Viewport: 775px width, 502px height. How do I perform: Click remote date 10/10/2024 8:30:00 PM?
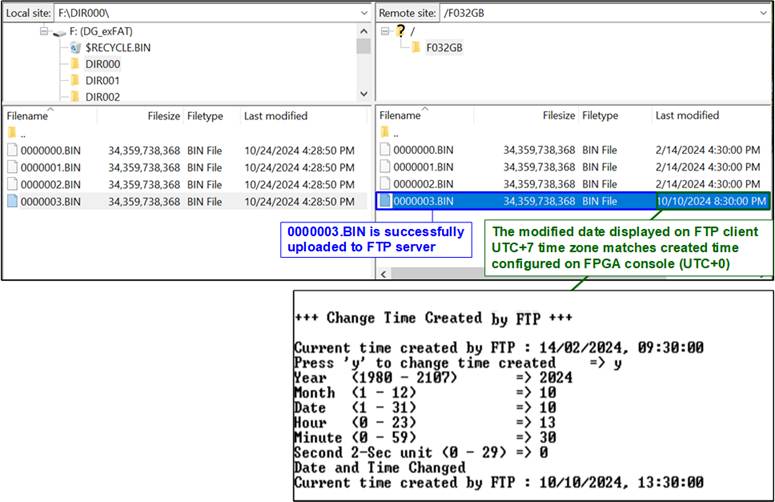pos(712,201)
